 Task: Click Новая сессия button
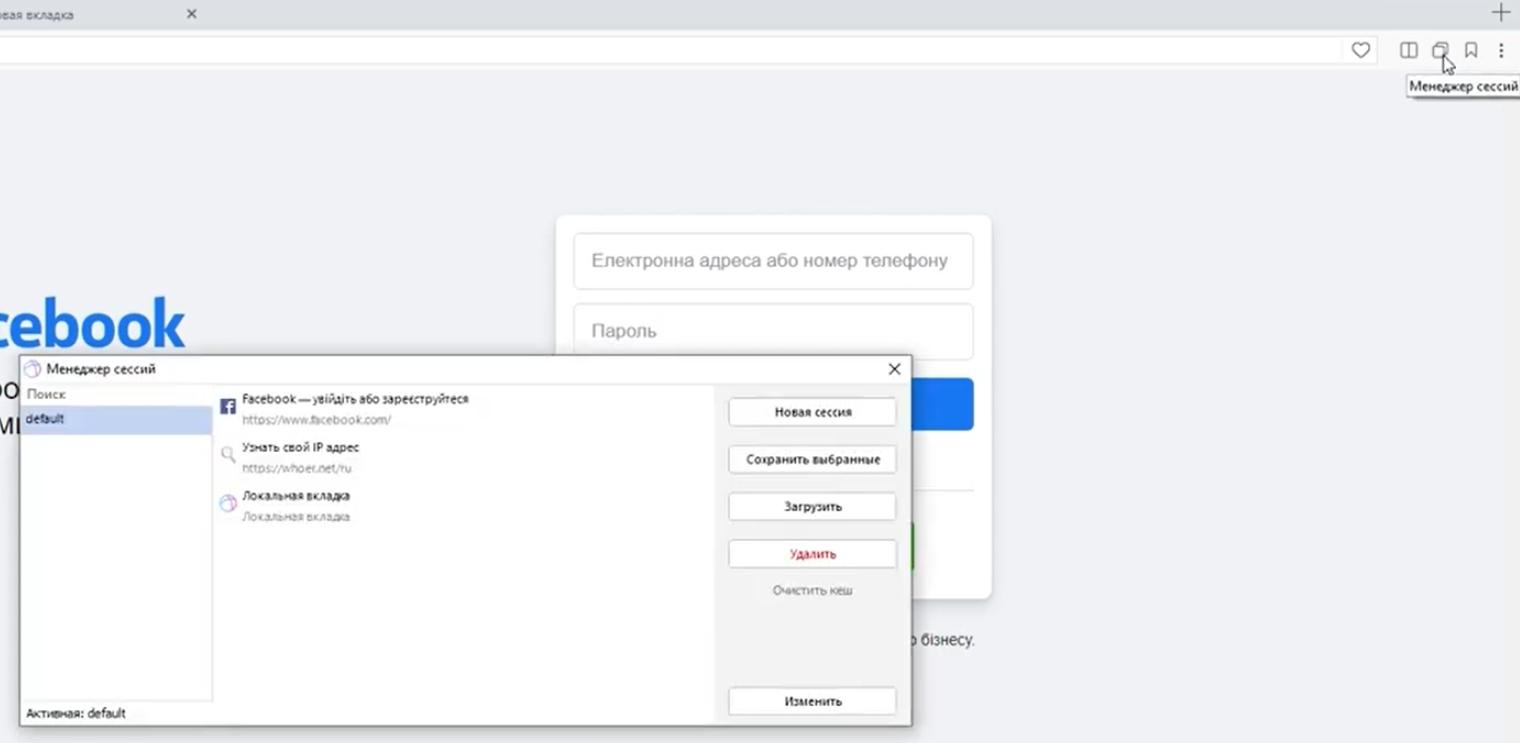pos(812,412)
